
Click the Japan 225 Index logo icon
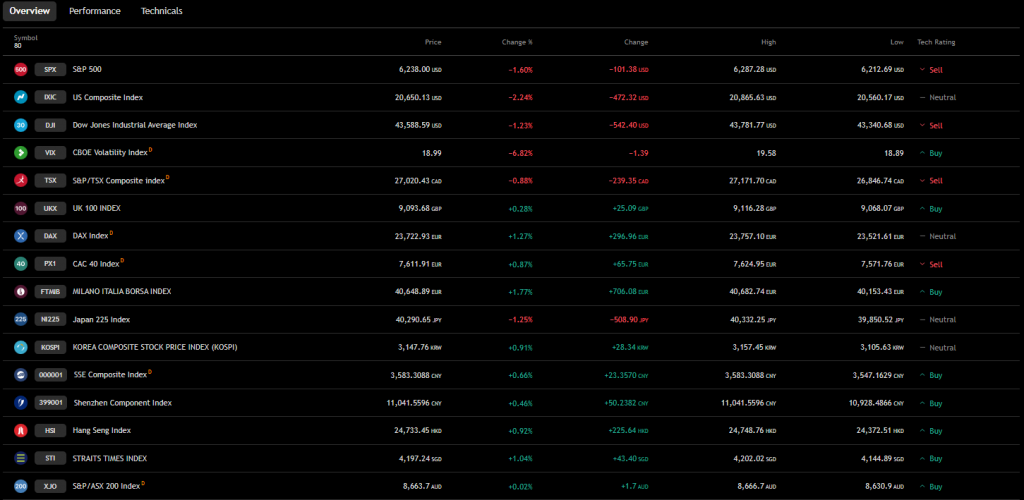(x=20, y=320)
